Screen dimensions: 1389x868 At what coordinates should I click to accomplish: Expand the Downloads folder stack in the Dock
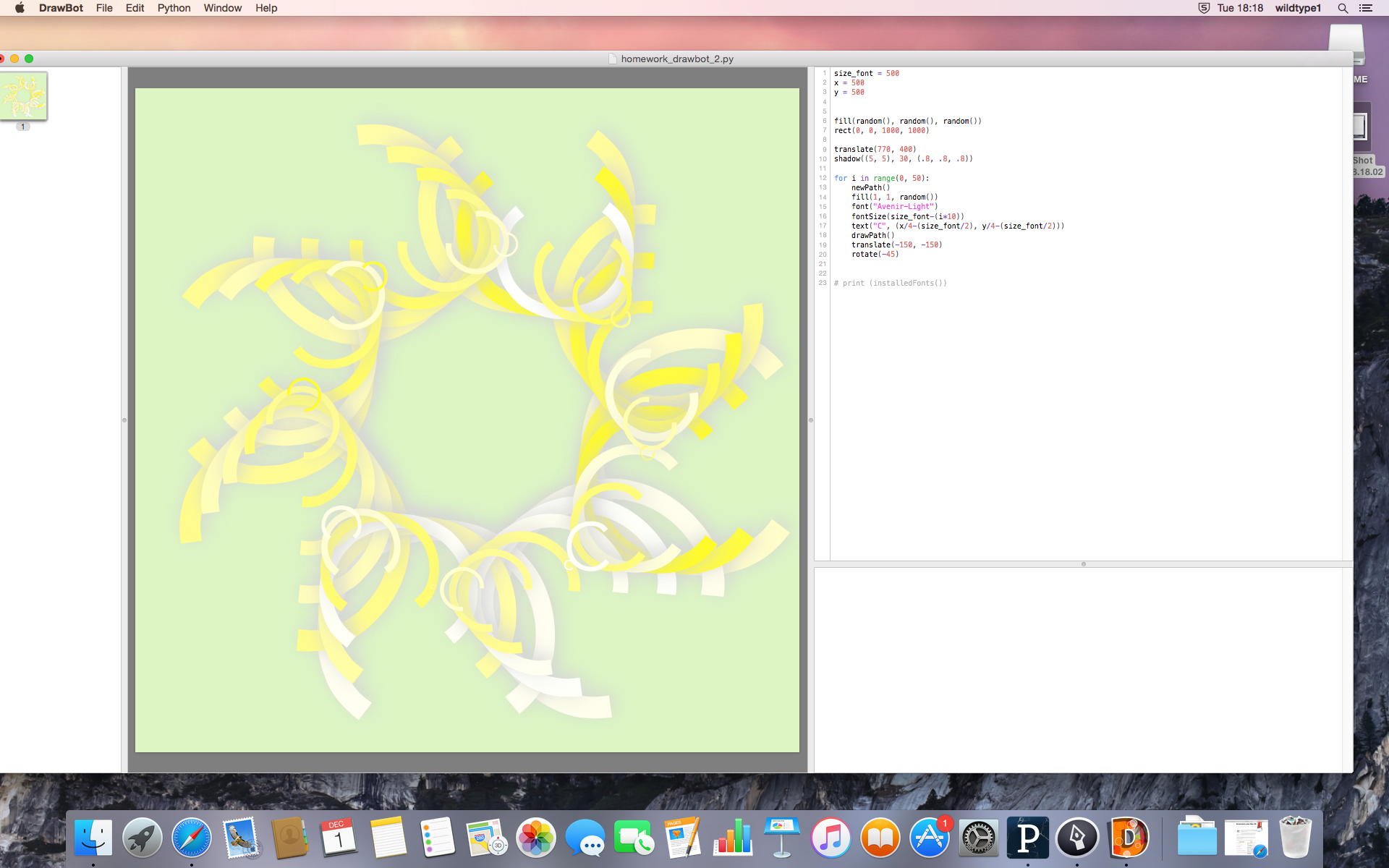(1197, 838)
